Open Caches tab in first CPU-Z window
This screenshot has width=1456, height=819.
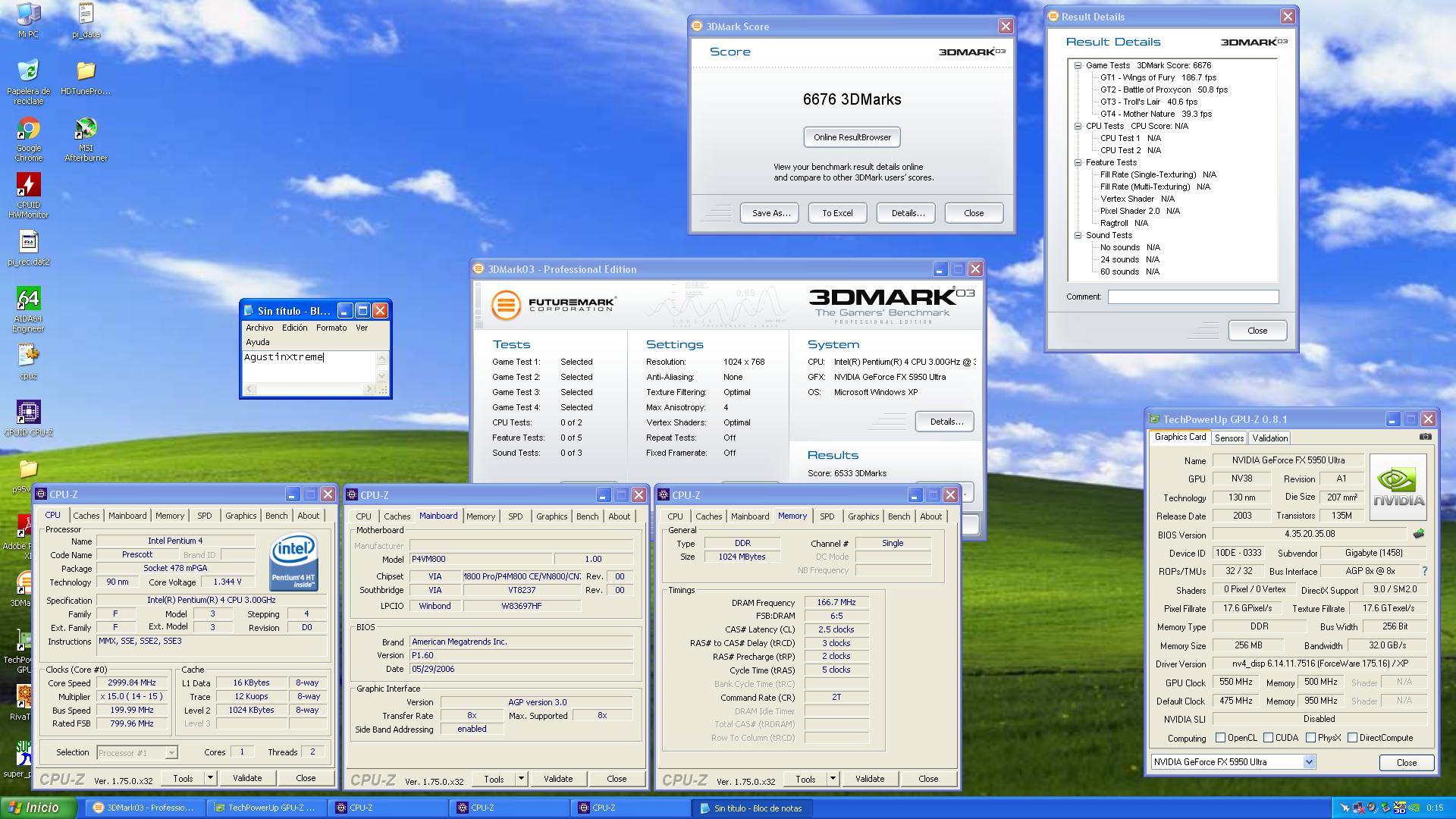coord(86,516)
